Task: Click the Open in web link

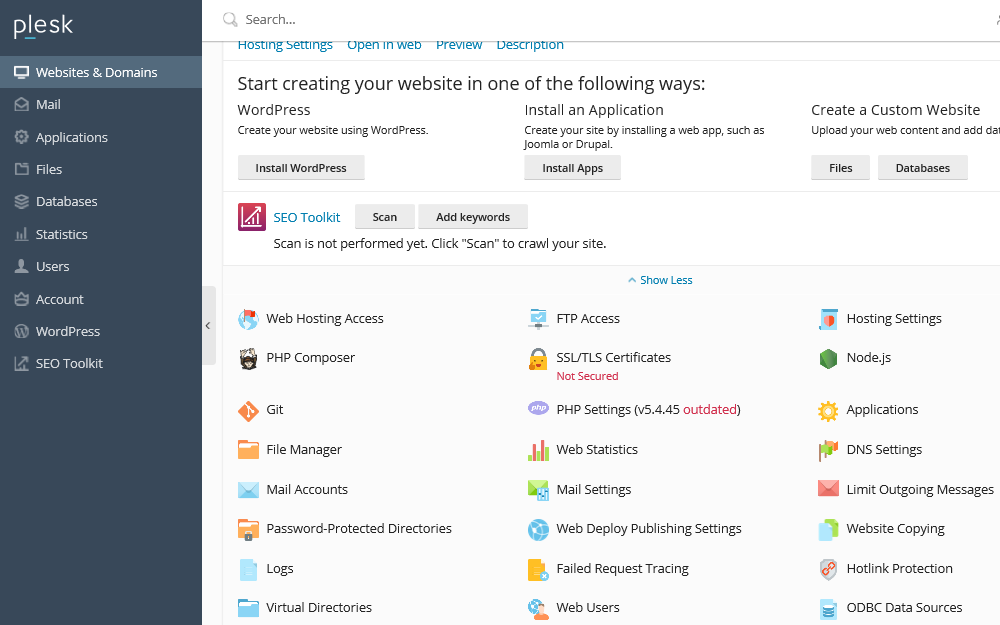Action: 384,45
